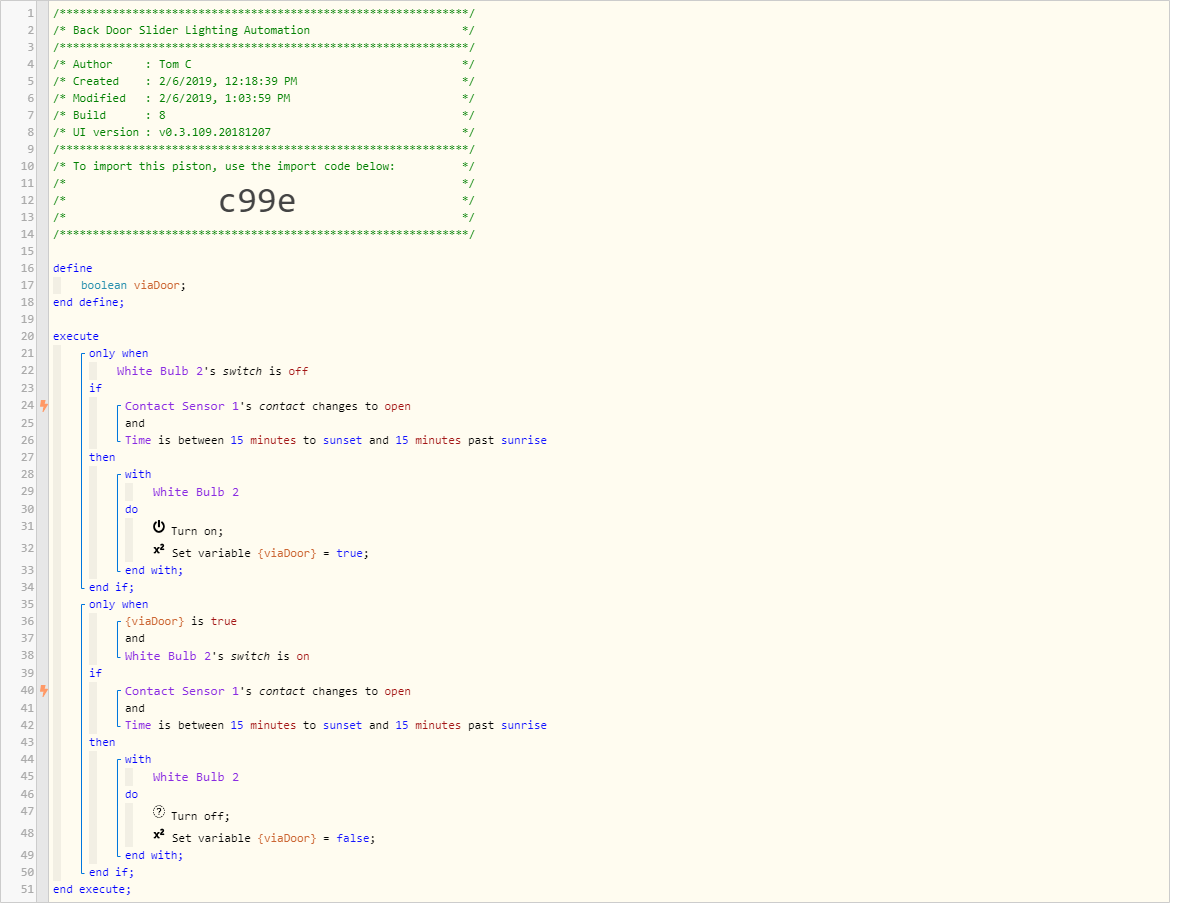The width and height of the screenshot is (1178, 905).
Task: Click the only when restriction on line 21
Action: [119, 353]
